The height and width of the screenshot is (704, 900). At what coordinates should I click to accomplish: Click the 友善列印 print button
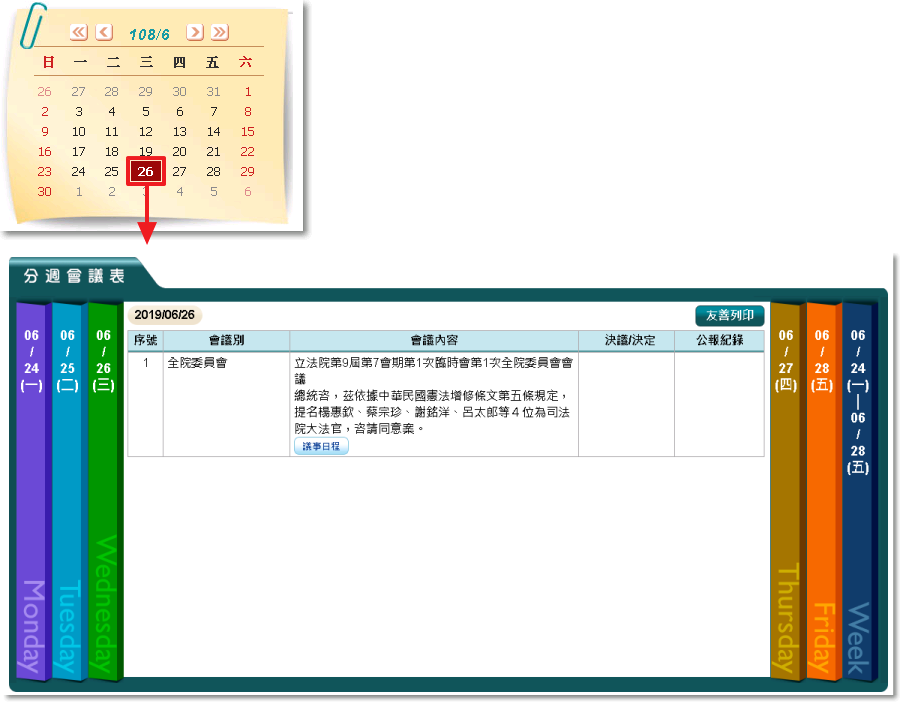pyautogui.click(x=730, y=315)
